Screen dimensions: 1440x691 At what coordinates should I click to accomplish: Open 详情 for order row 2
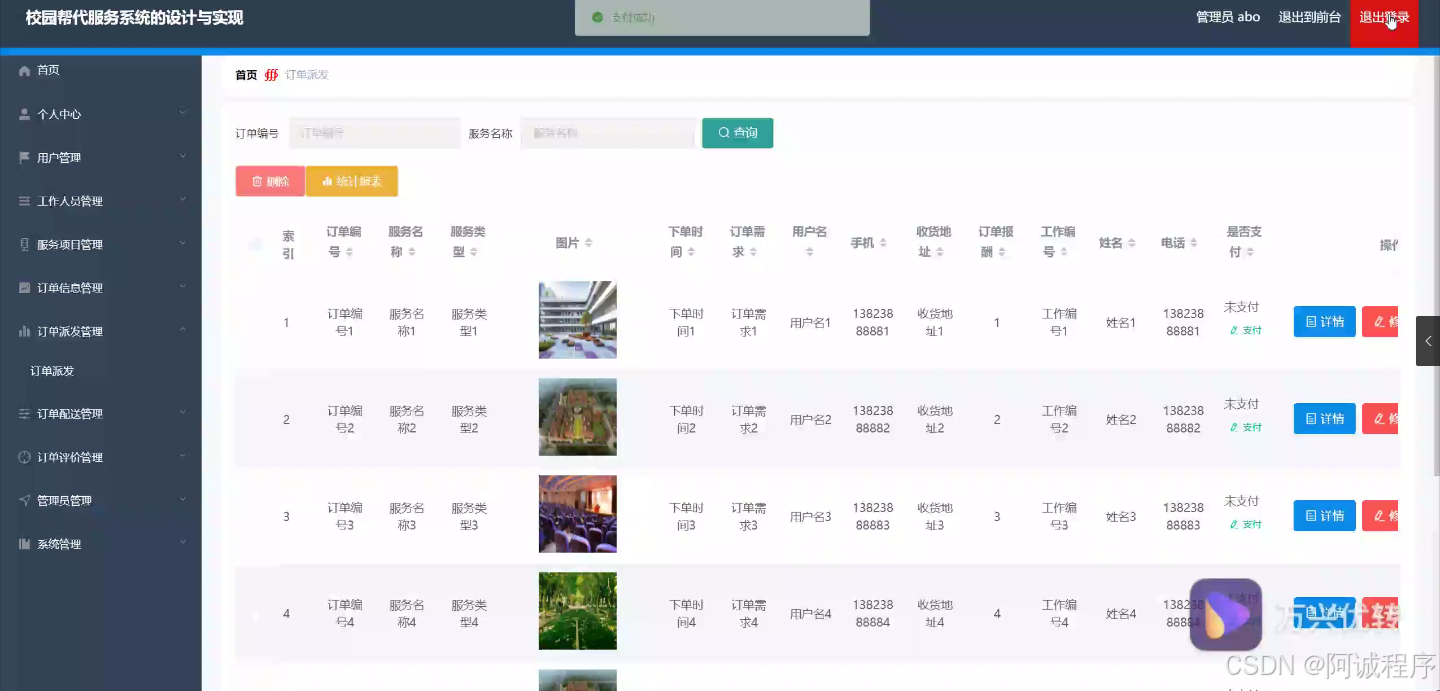click(1324, 419)
